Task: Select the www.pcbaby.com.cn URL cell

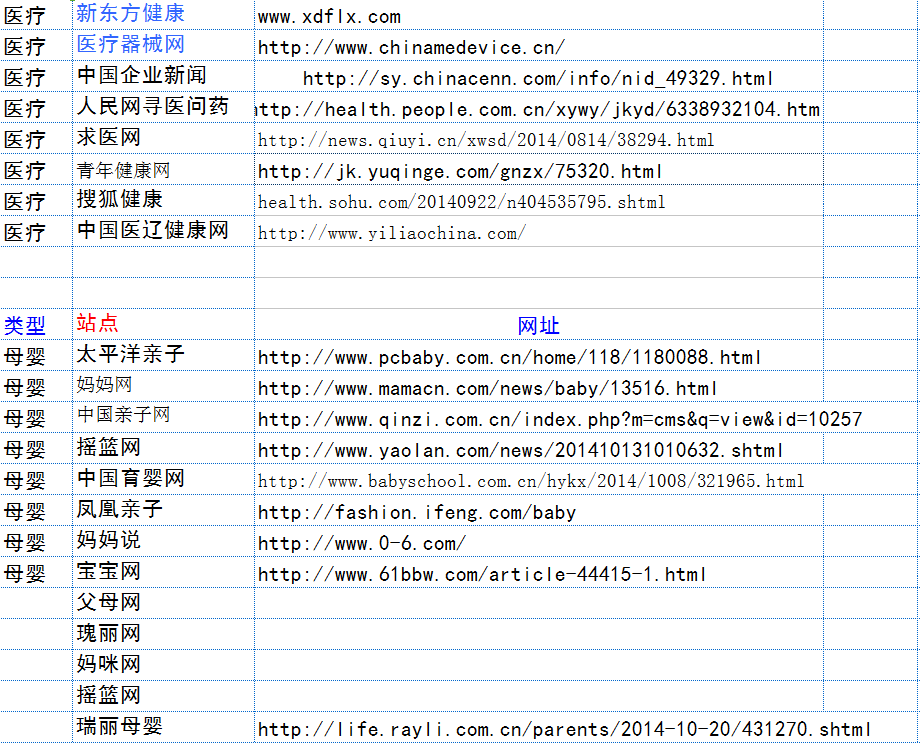Action: click(539, 356)
